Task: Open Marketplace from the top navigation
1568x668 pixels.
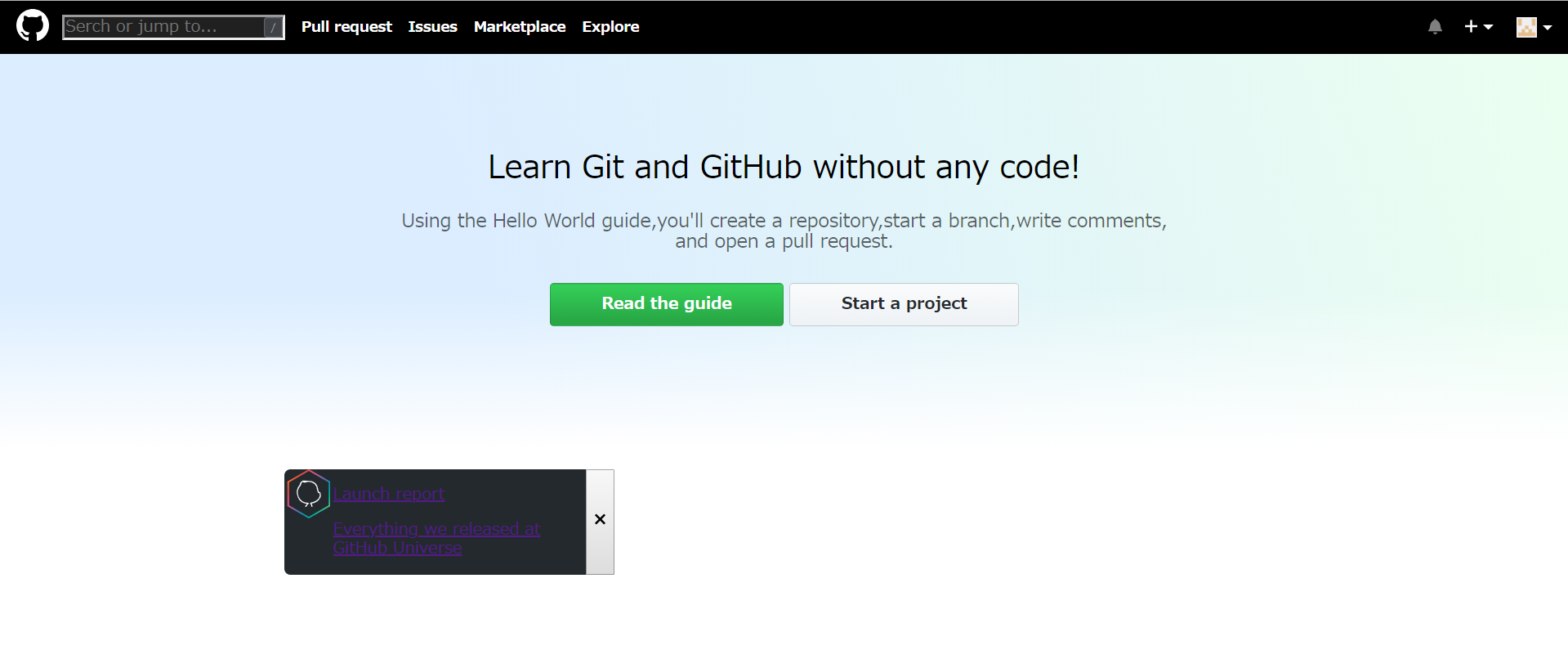Action: point(519,27)
